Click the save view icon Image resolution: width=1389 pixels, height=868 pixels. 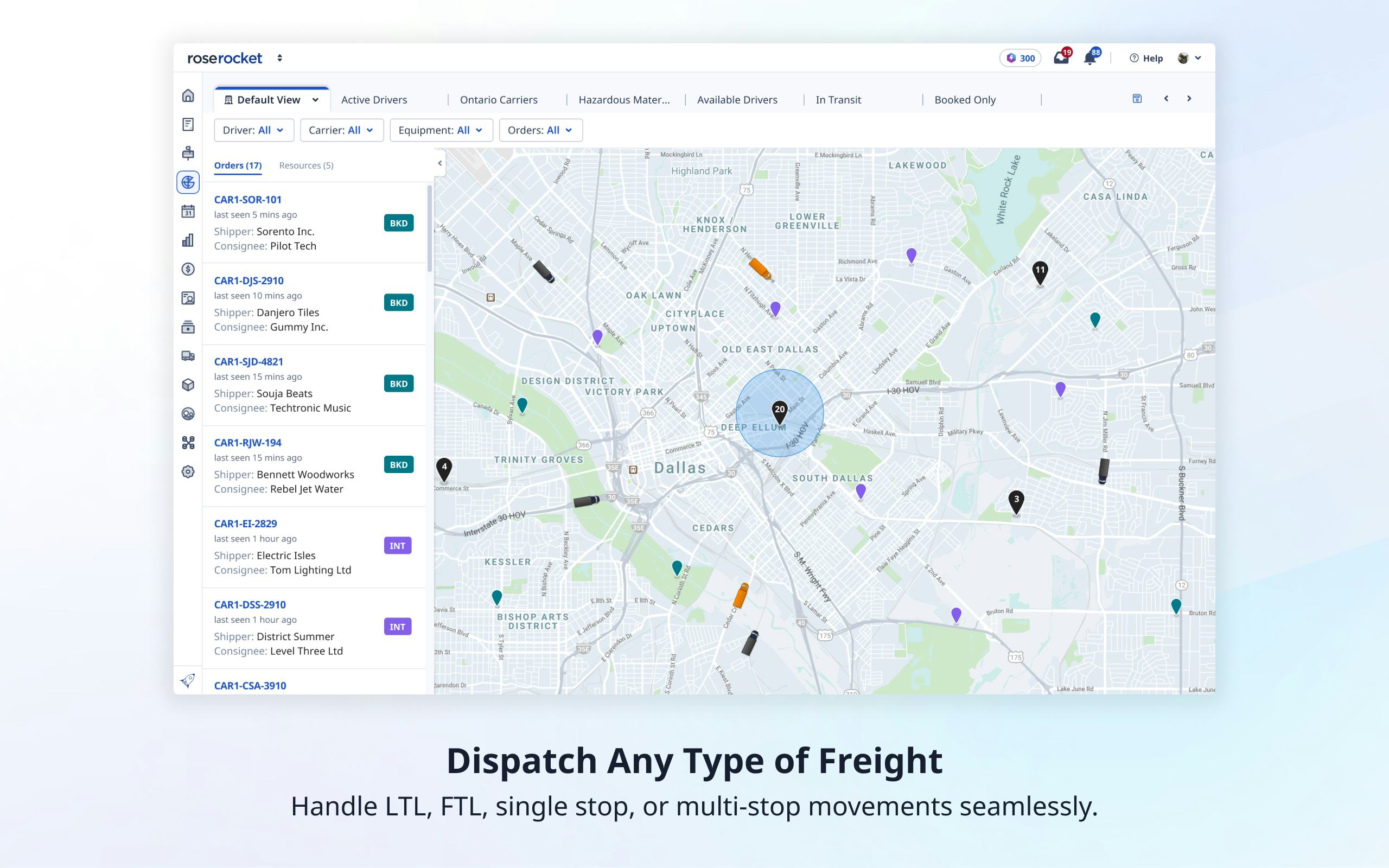[x=1137, y=99]
